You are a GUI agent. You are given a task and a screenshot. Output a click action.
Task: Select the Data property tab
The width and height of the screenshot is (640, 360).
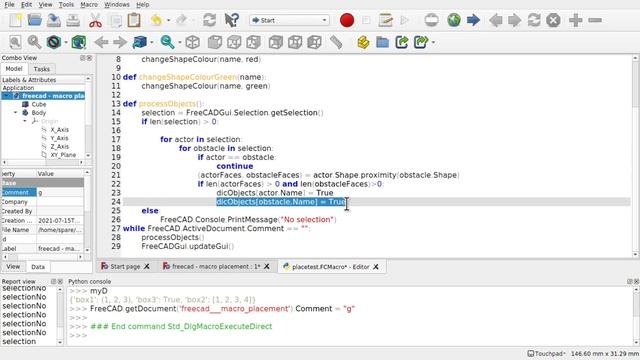[x=38, y=267]
